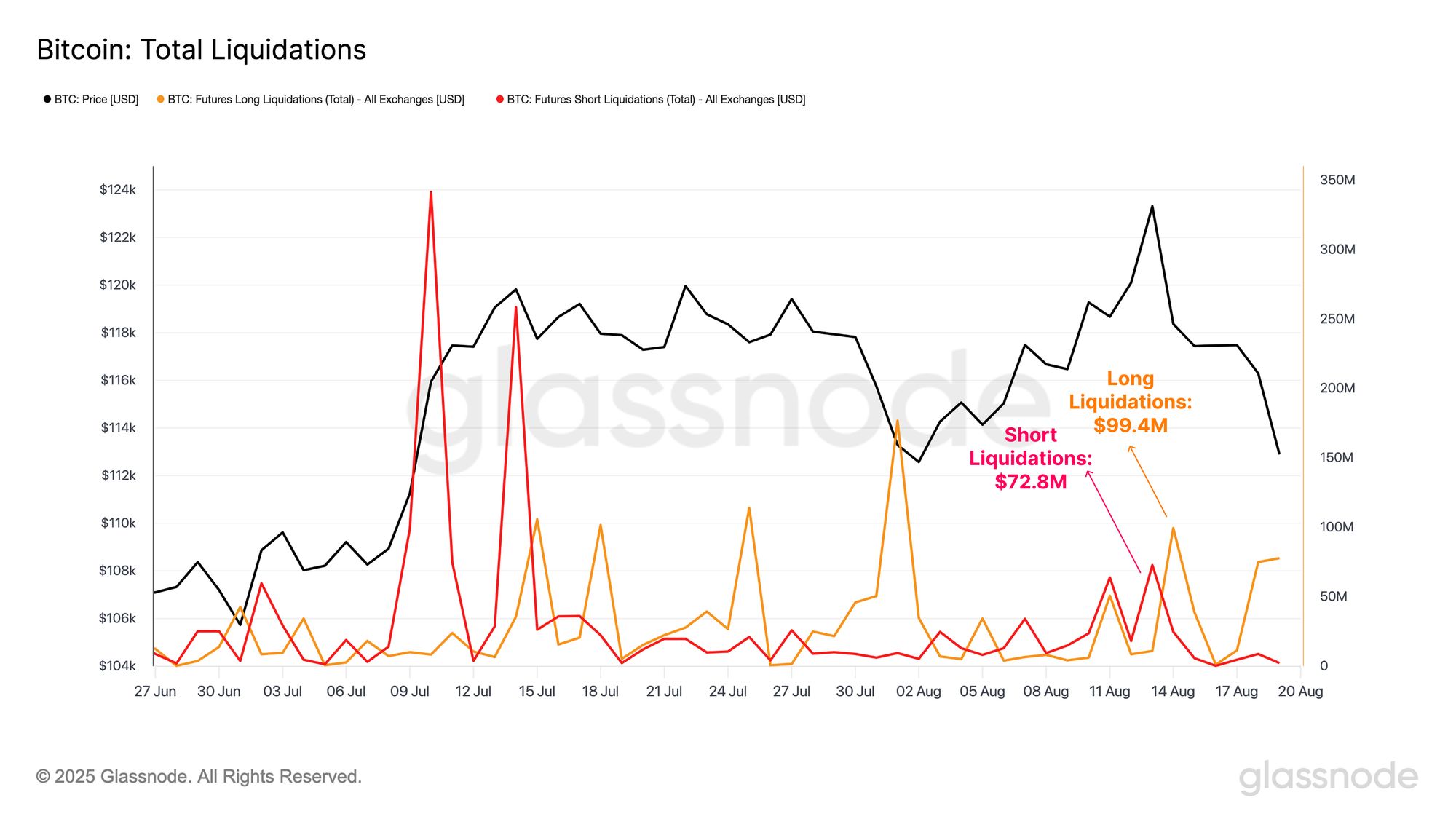Toggle Futures Short Liquidations legend label
1456x819 pixels.
(x=656, y=99)
